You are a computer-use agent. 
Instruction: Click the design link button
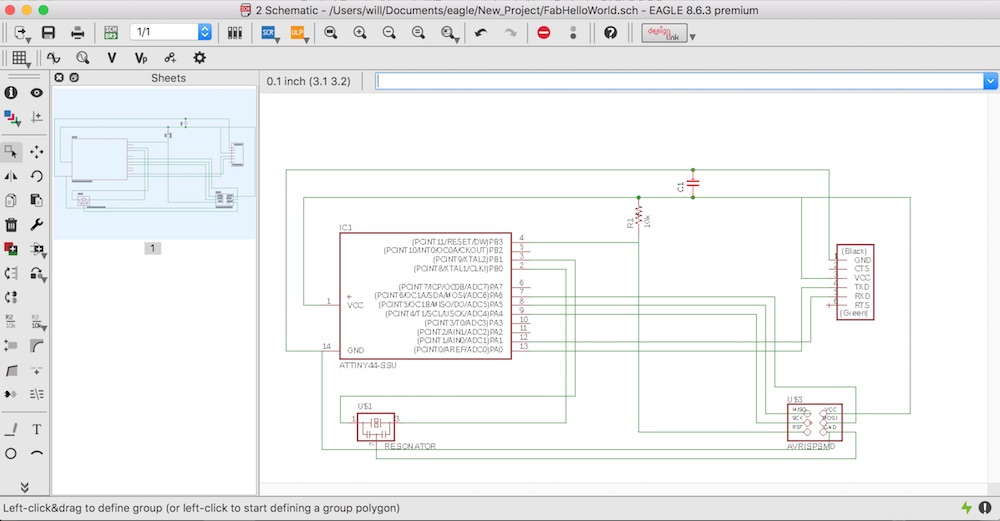point(664,33)
